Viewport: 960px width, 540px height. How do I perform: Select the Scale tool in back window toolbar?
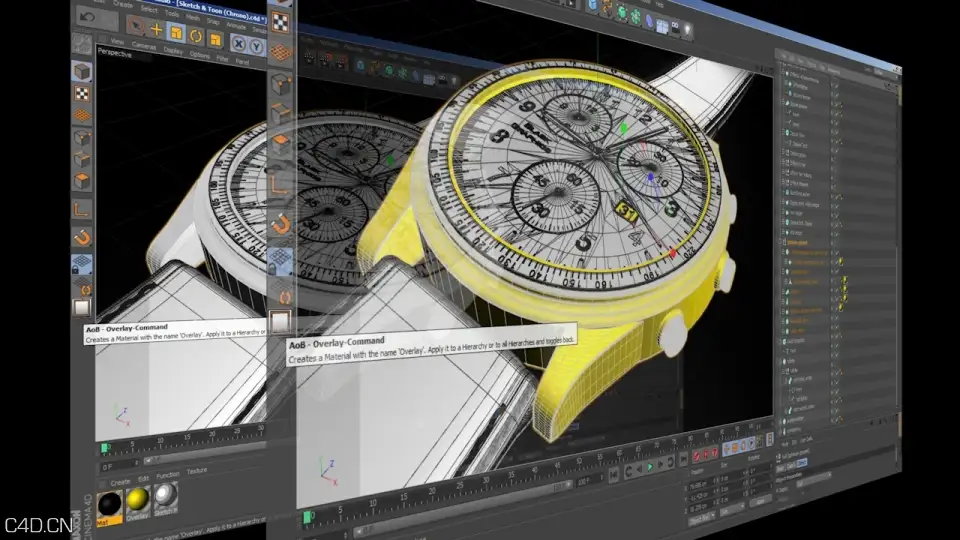pos(176,32)
